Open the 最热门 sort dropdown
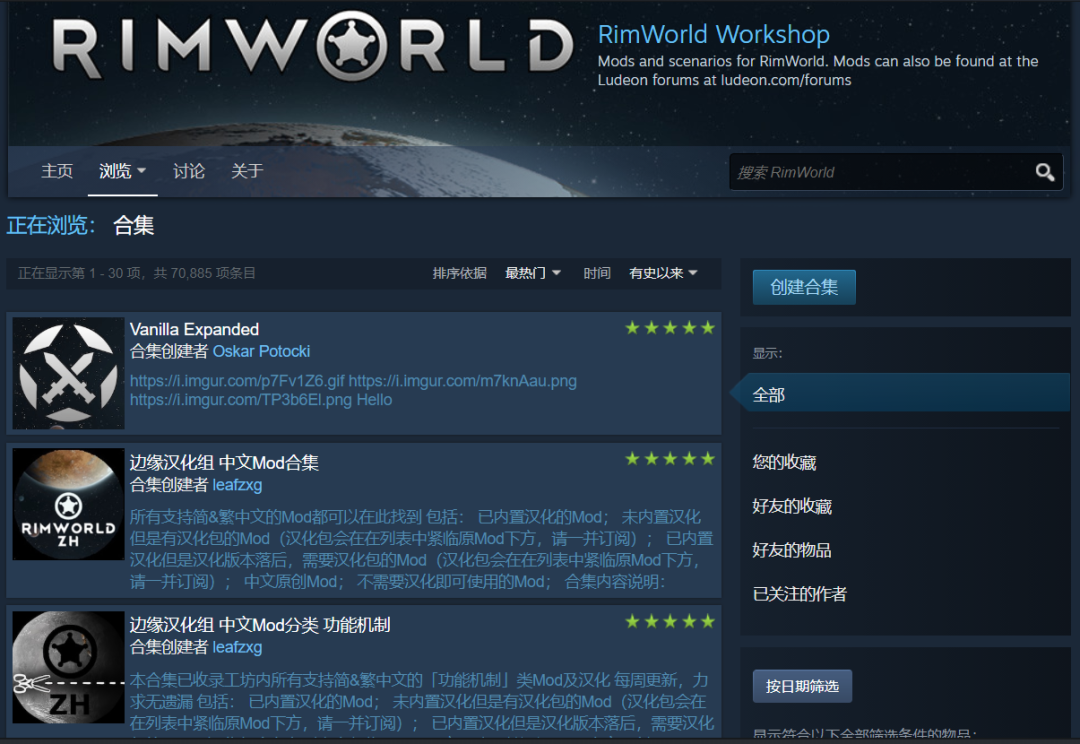The height and width of the screenshot is (744, 1080). click(532, 273)
